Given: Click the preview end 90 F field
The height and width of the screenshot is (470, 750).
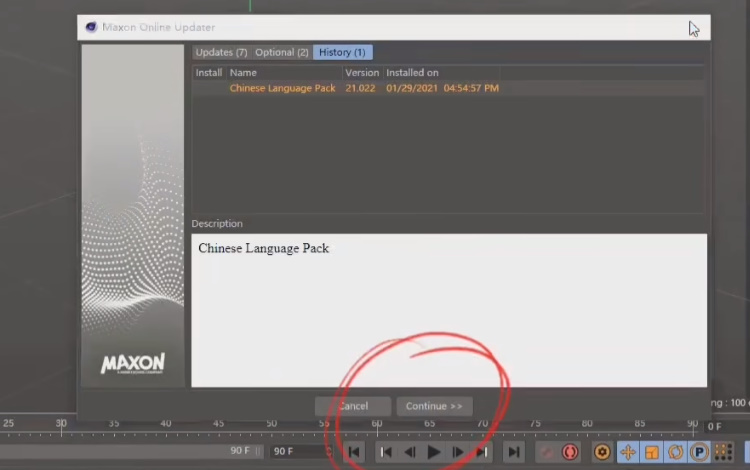Looking at the screenshot, I should (x=240, y=451).
